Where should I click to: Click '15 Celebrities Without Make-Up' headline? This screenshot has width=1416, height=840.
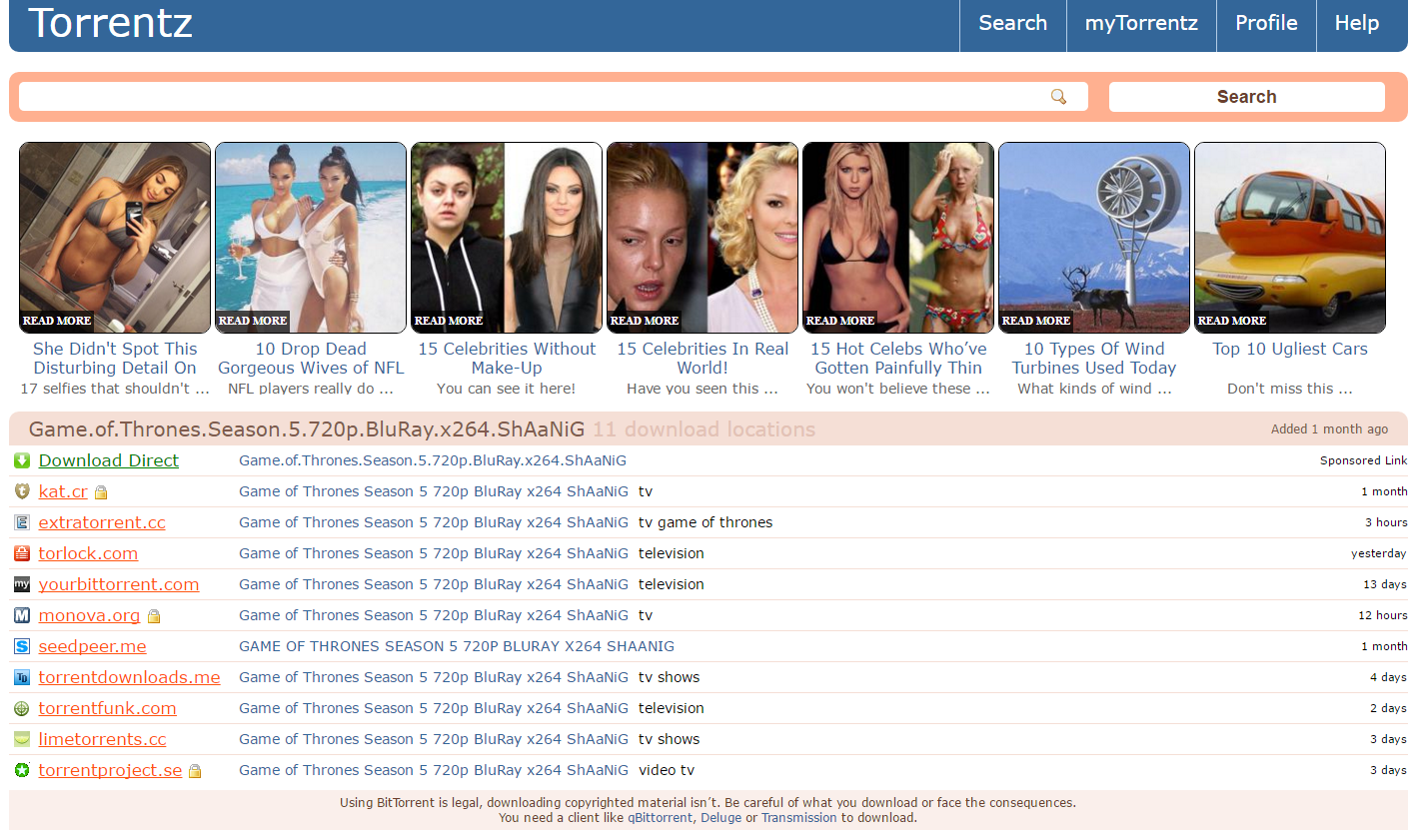pos(507,359)
